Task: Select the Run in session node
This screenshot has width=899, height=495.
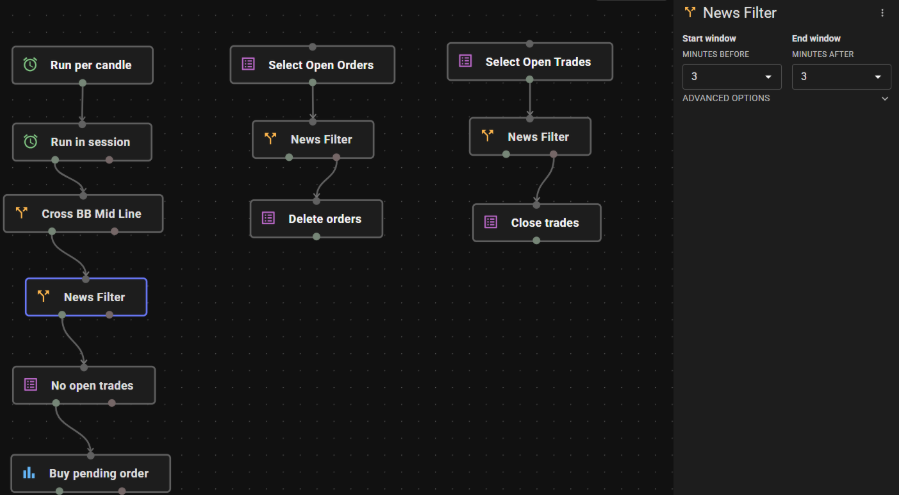Action: [82, 142]
